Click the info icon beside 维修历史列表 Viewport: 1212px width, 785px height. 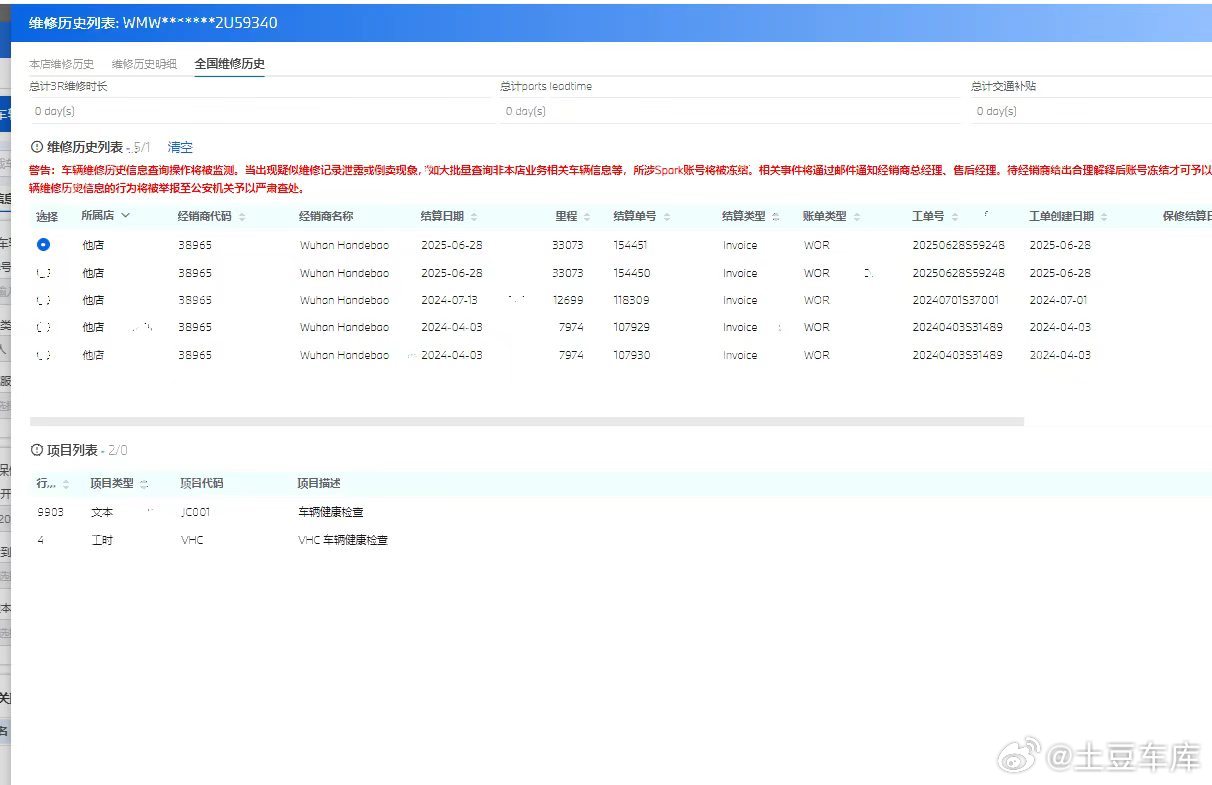pos(37,147)
